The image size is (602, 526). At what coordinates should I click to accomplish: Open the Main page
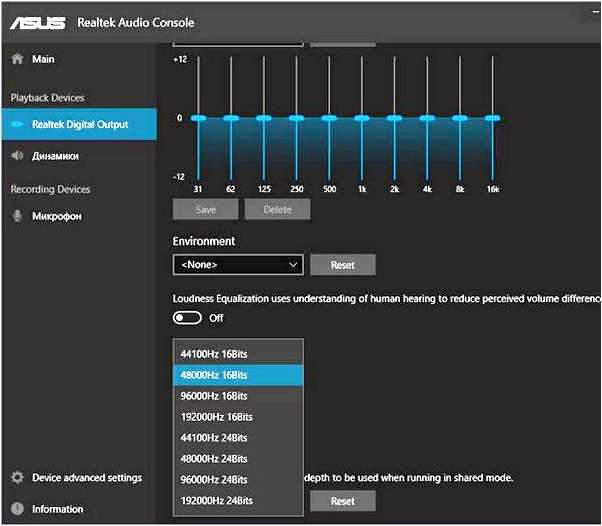click(x=79, y=59)
